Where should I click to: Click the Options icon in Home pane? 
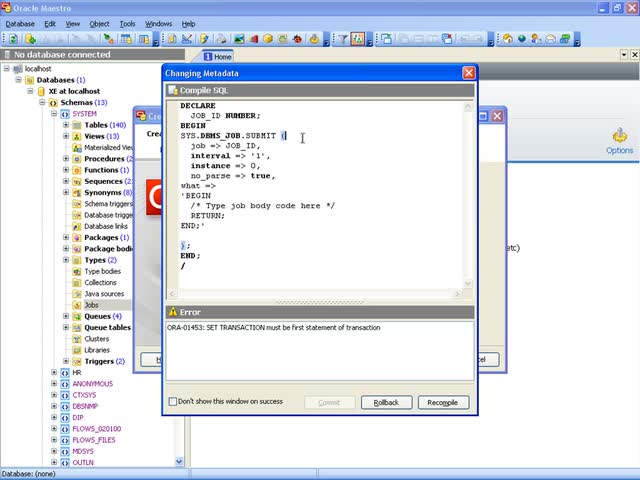point(620,141)
